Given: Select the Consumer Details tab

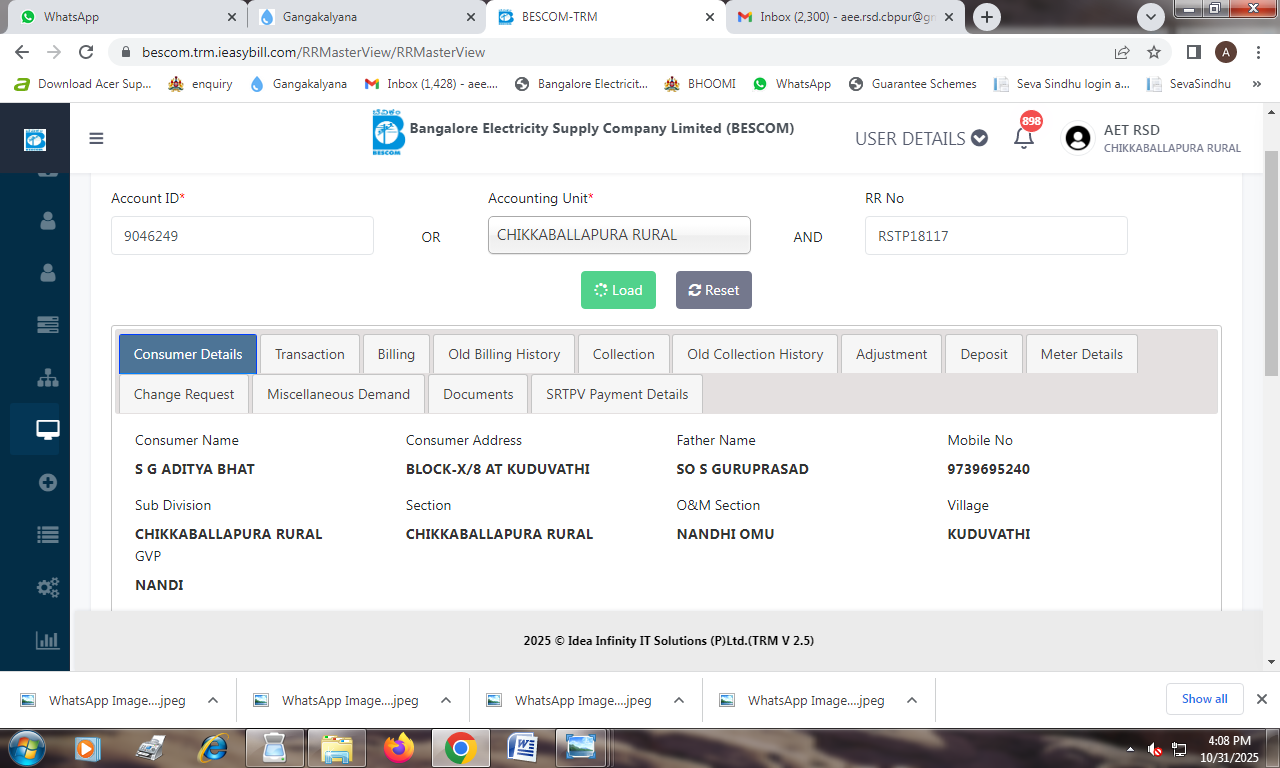Looking at the screenshot, I should coord(188,354).
